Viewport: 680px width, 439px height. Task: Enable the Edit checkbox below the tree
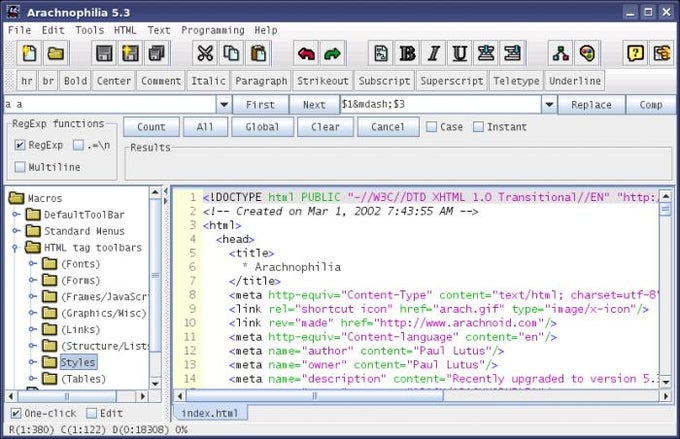92,413
